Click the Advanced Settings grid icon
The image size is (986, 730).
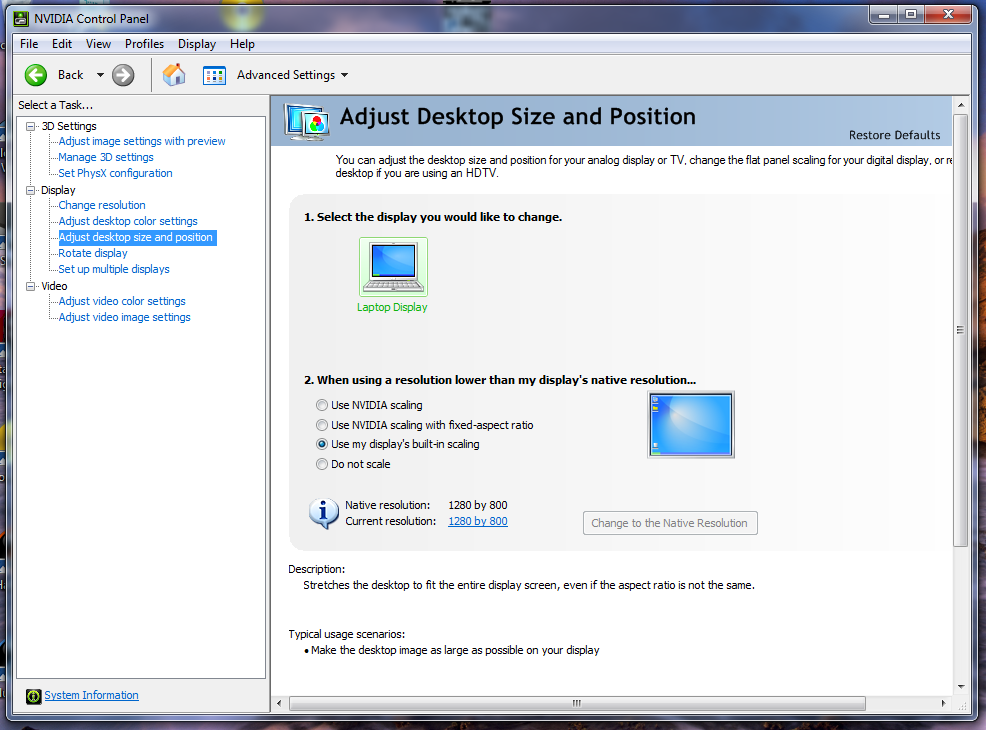[214, 75]
